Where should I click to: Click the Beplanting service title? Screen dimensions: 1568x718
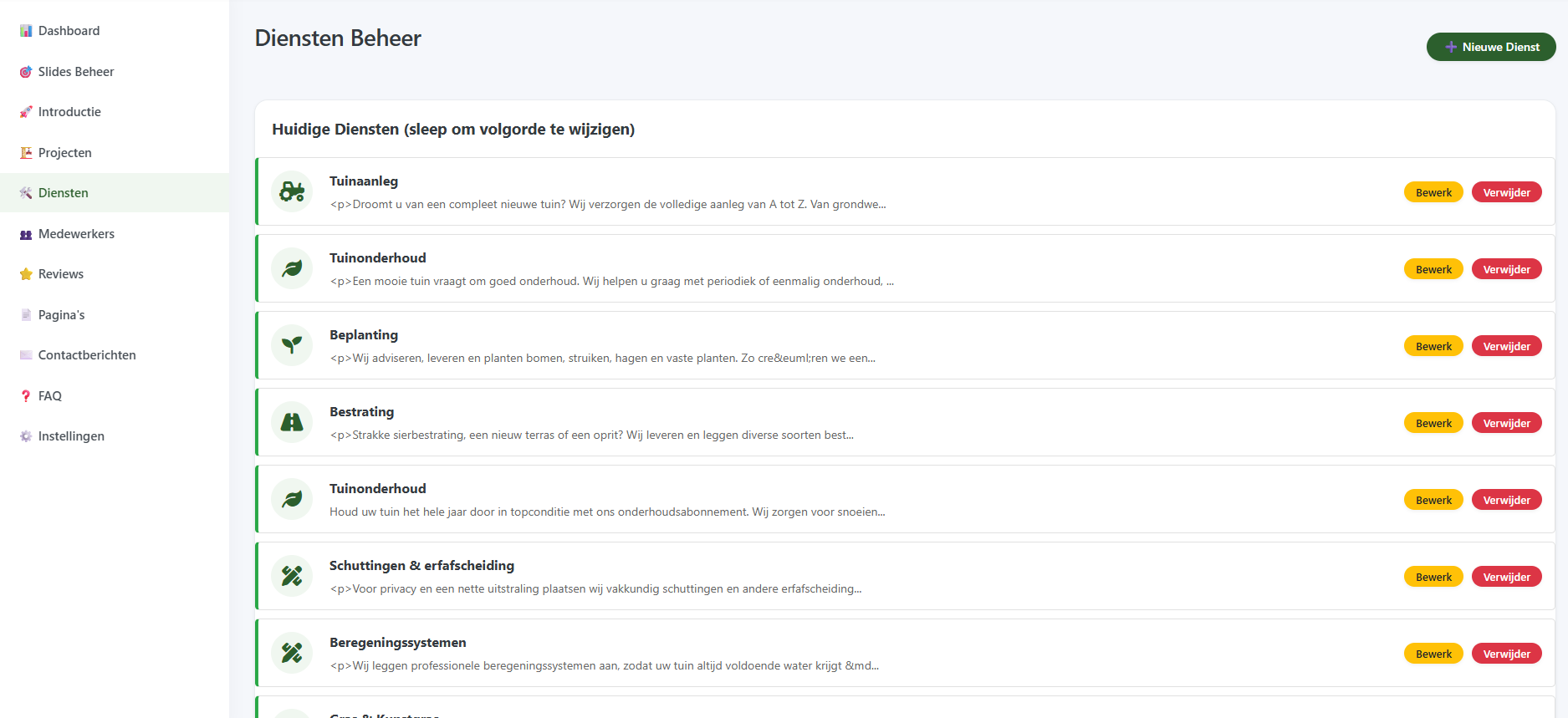click(364, 335)
